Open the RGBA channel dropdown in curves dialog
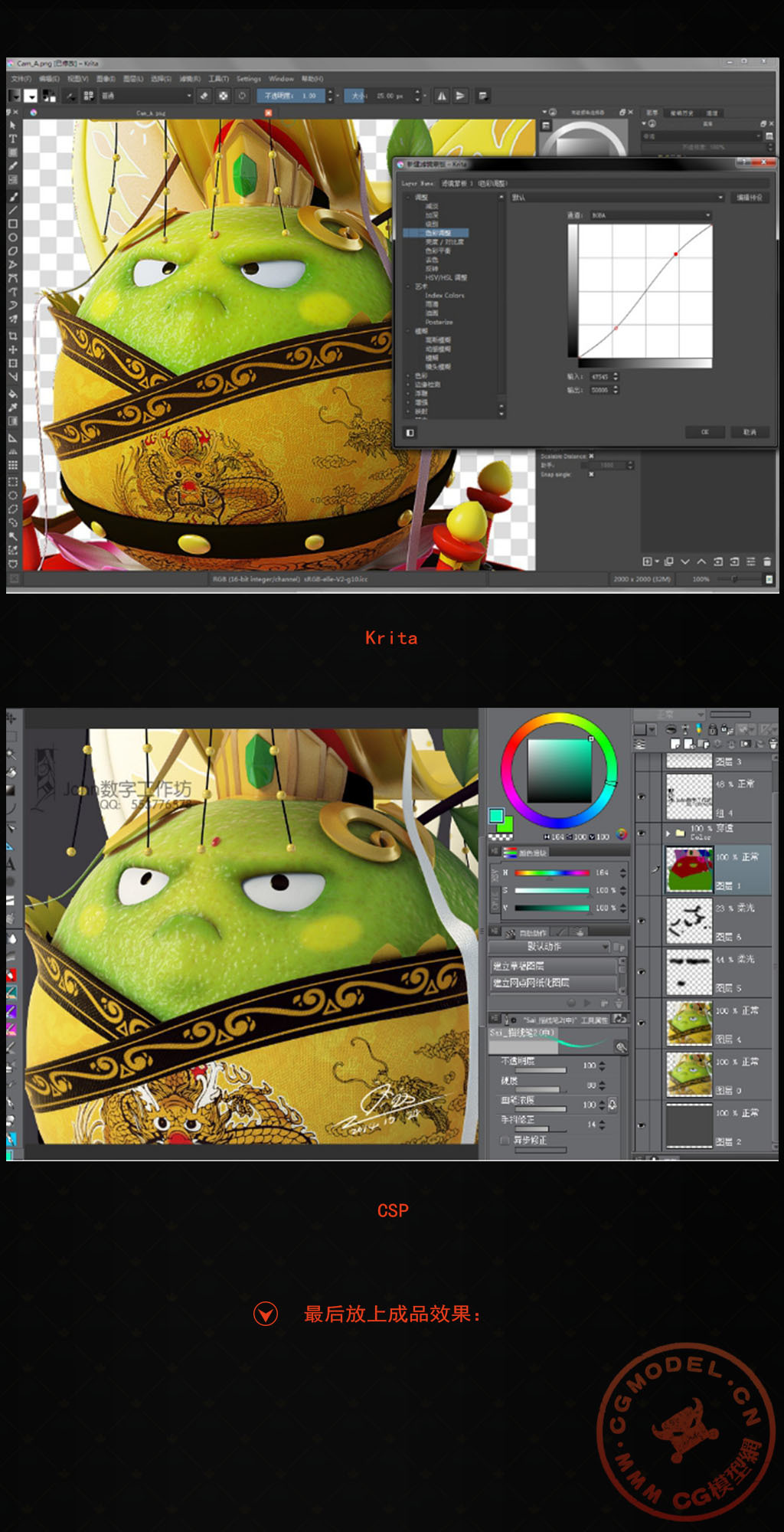Viewport: 784px width, 1532px height. coord(651,215)
